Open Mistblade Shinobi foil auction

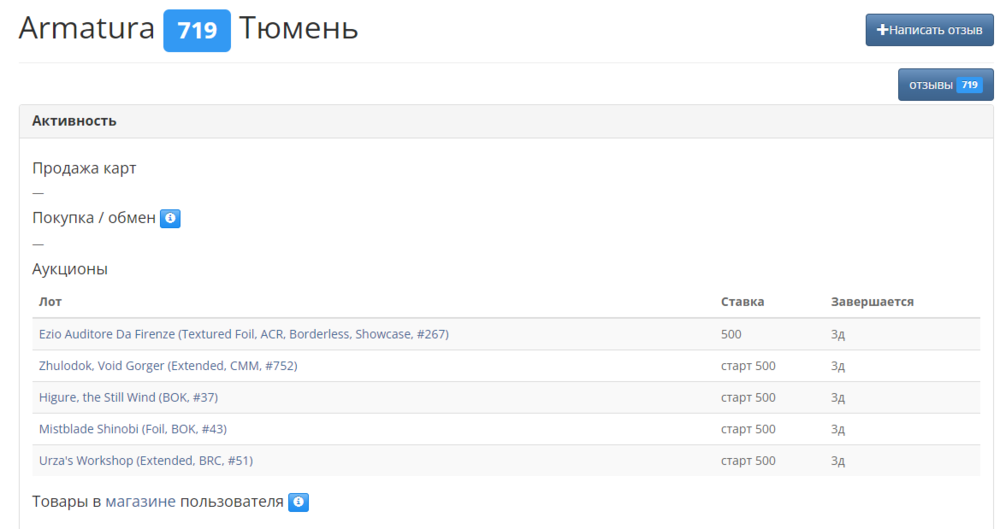[133, 429]
